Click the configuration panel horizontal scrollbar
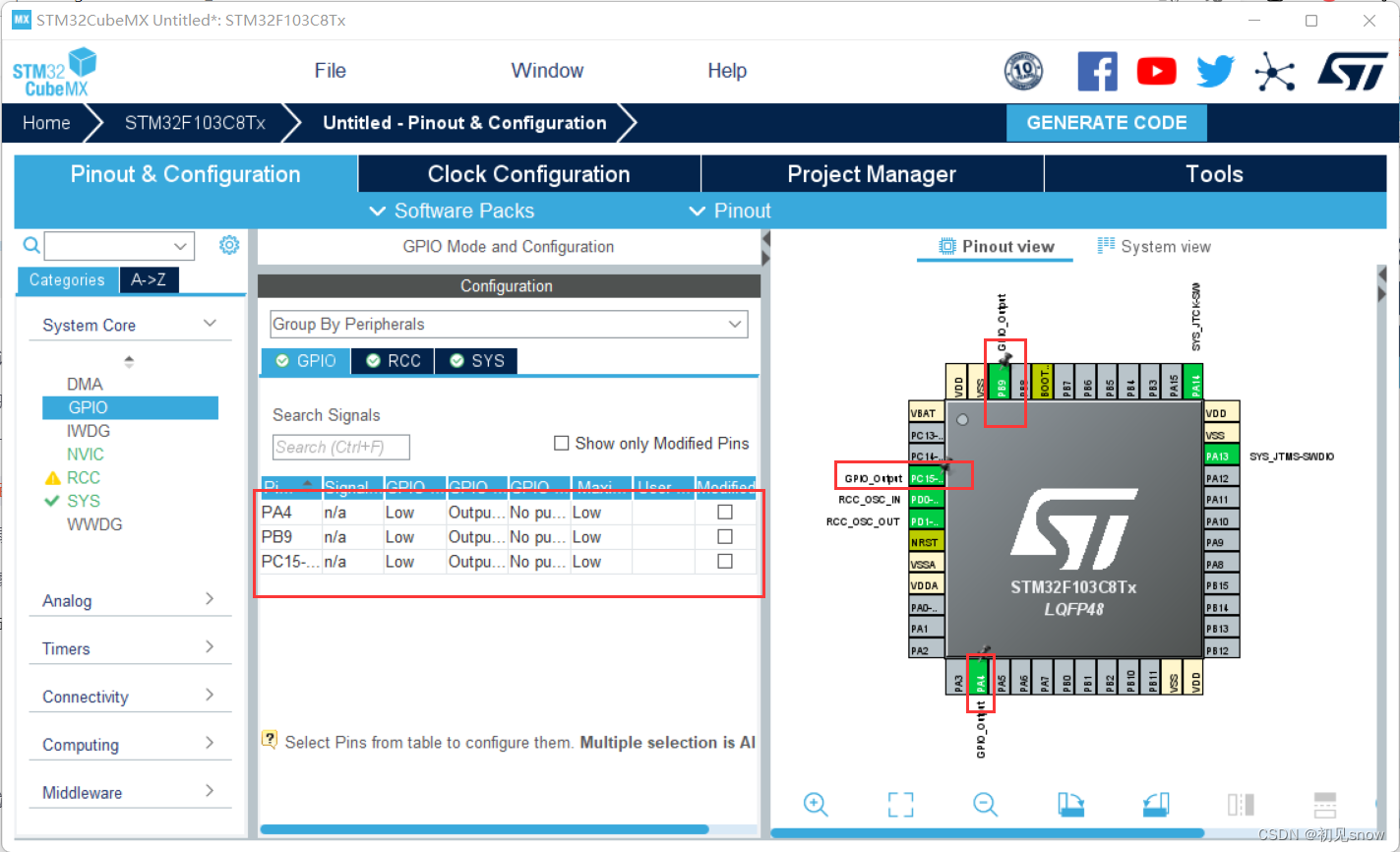 pyautogui.click(x=484, y=829)
